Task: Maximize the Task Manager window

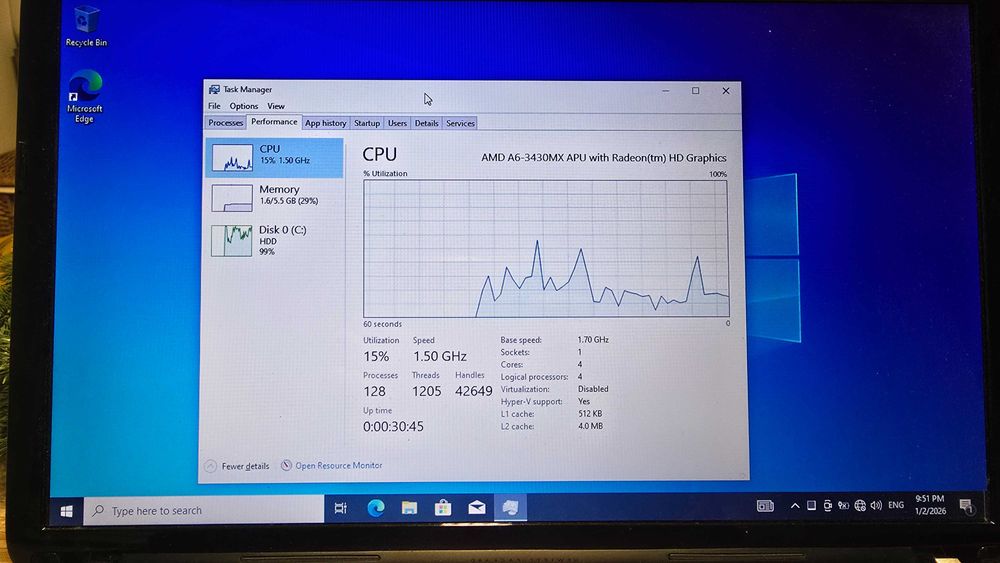Action: [x=695, y=91]
